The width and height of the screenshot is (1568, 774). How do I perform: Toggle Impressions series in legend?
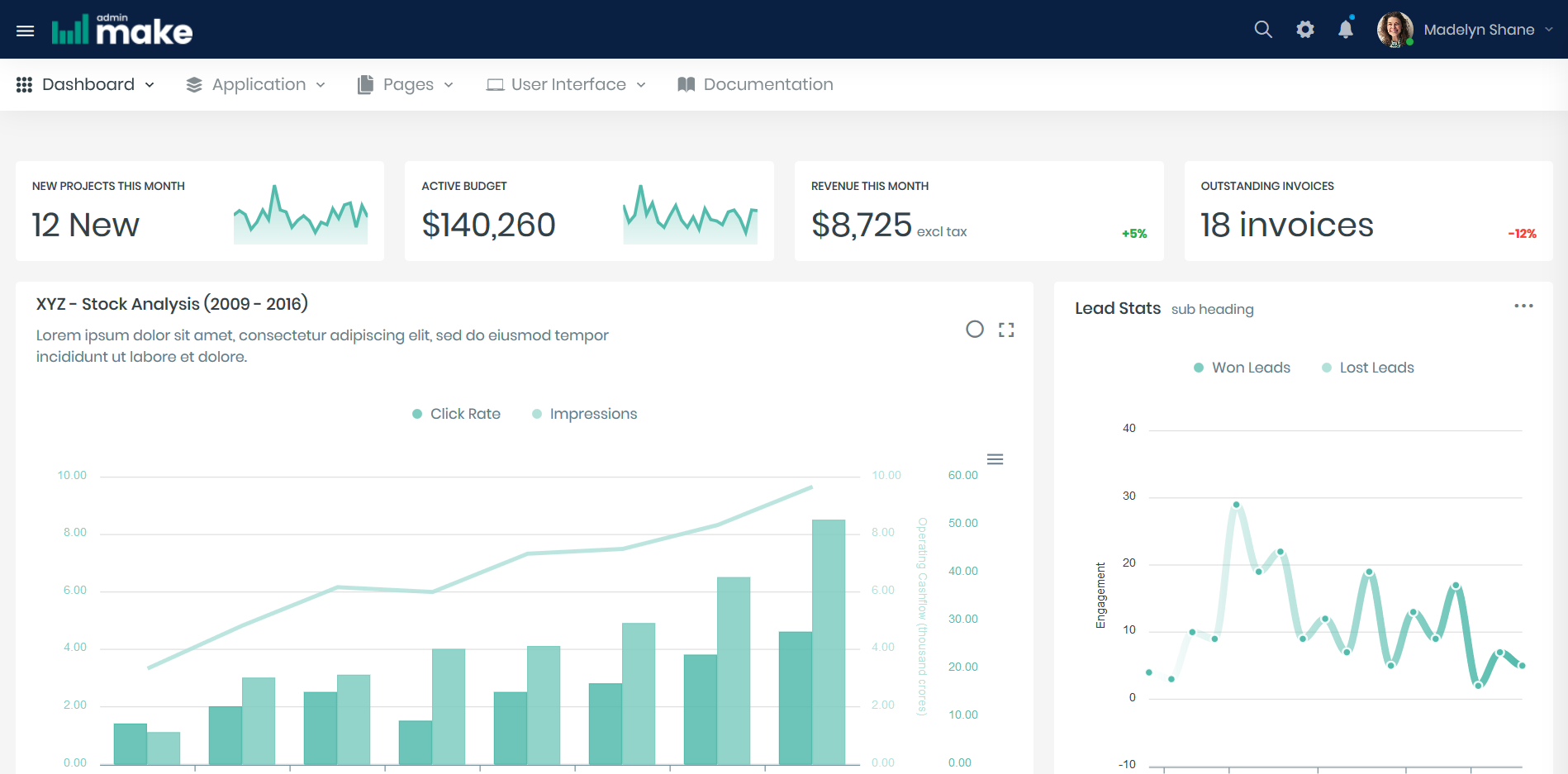(585, 414)
